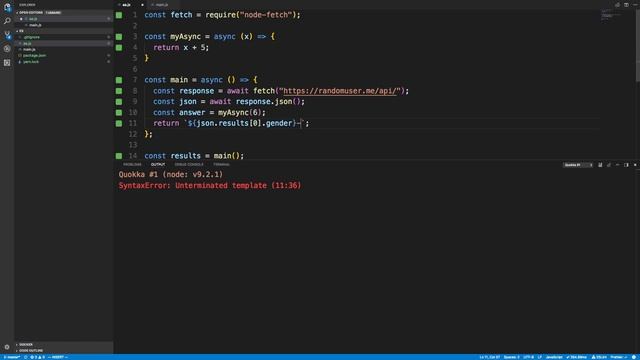Click the line and column indicator
Viewport: 640px width, 360px height.
point(489,357)
